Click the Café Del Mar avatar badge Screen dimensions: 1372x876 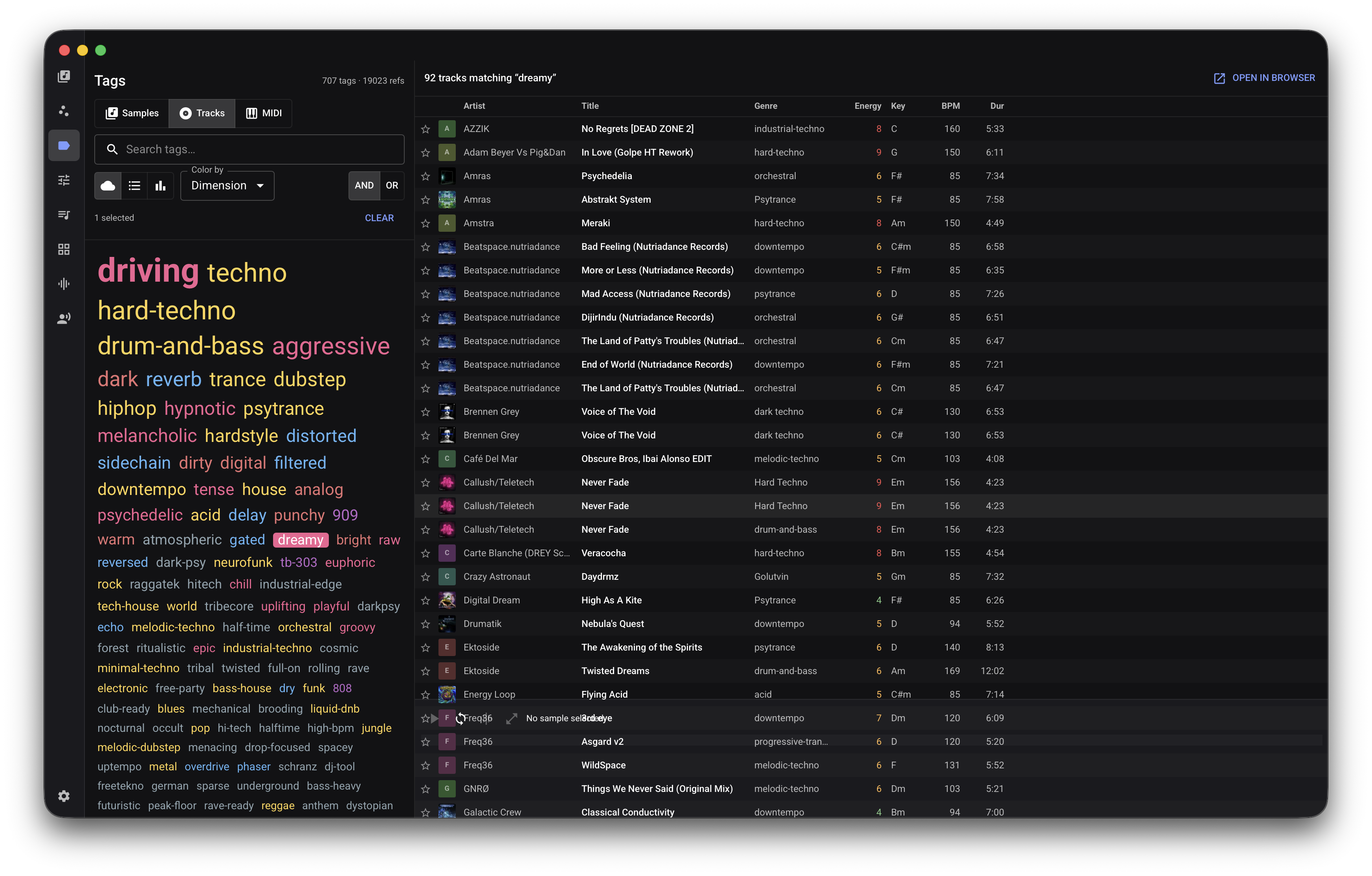pyautogui.click(x=447, y=459)
